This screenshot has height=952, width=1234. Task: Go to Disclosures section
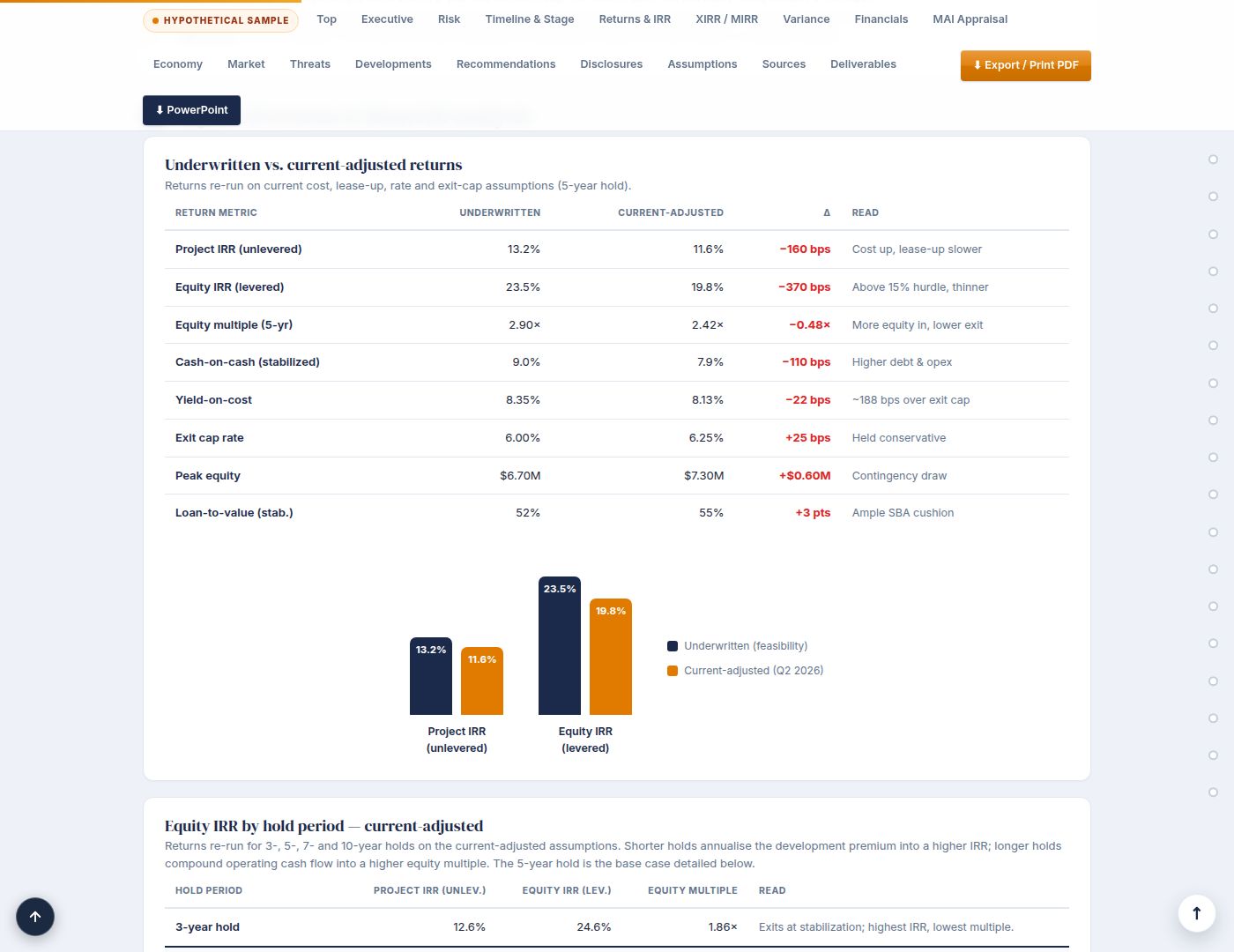[612, 64]
